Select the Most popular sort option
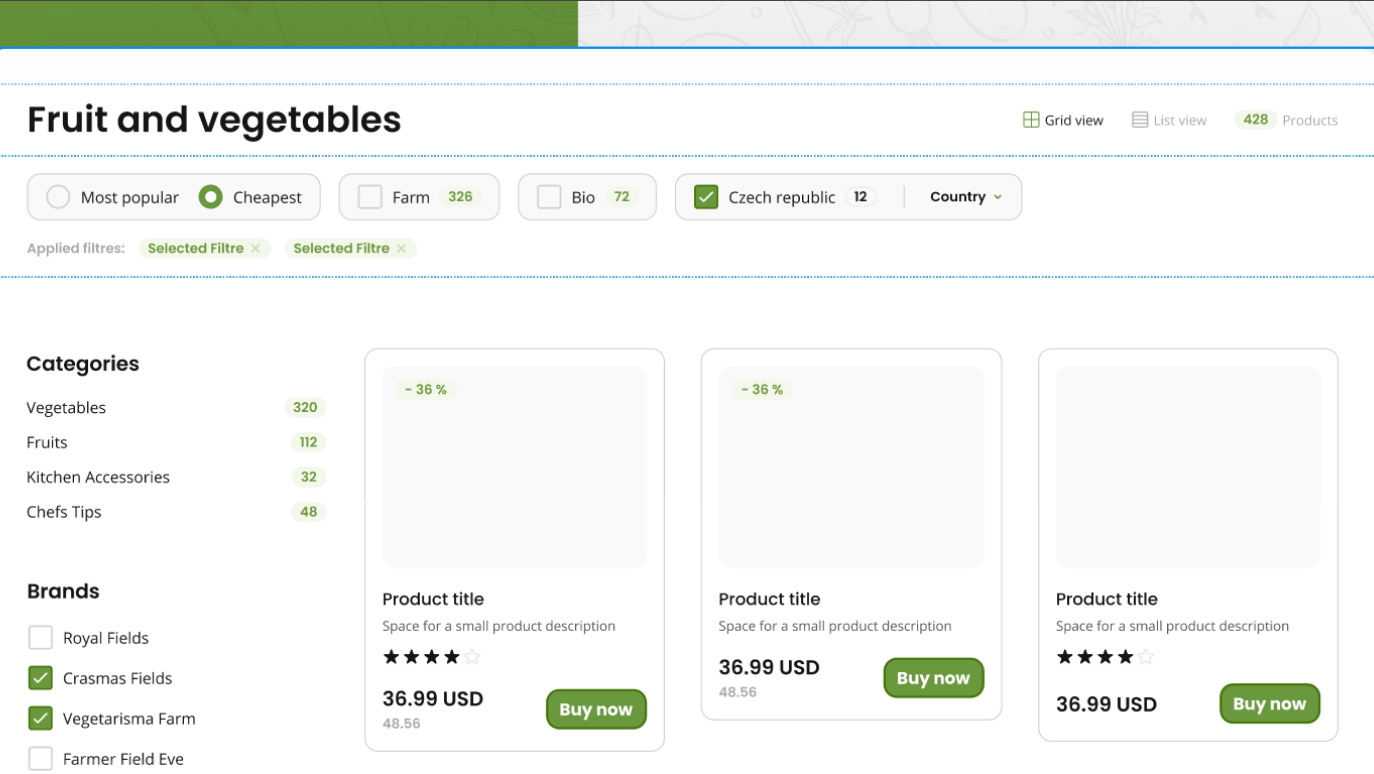The image size is (1374, 774). pyautogui.click(x=57, y=197)
